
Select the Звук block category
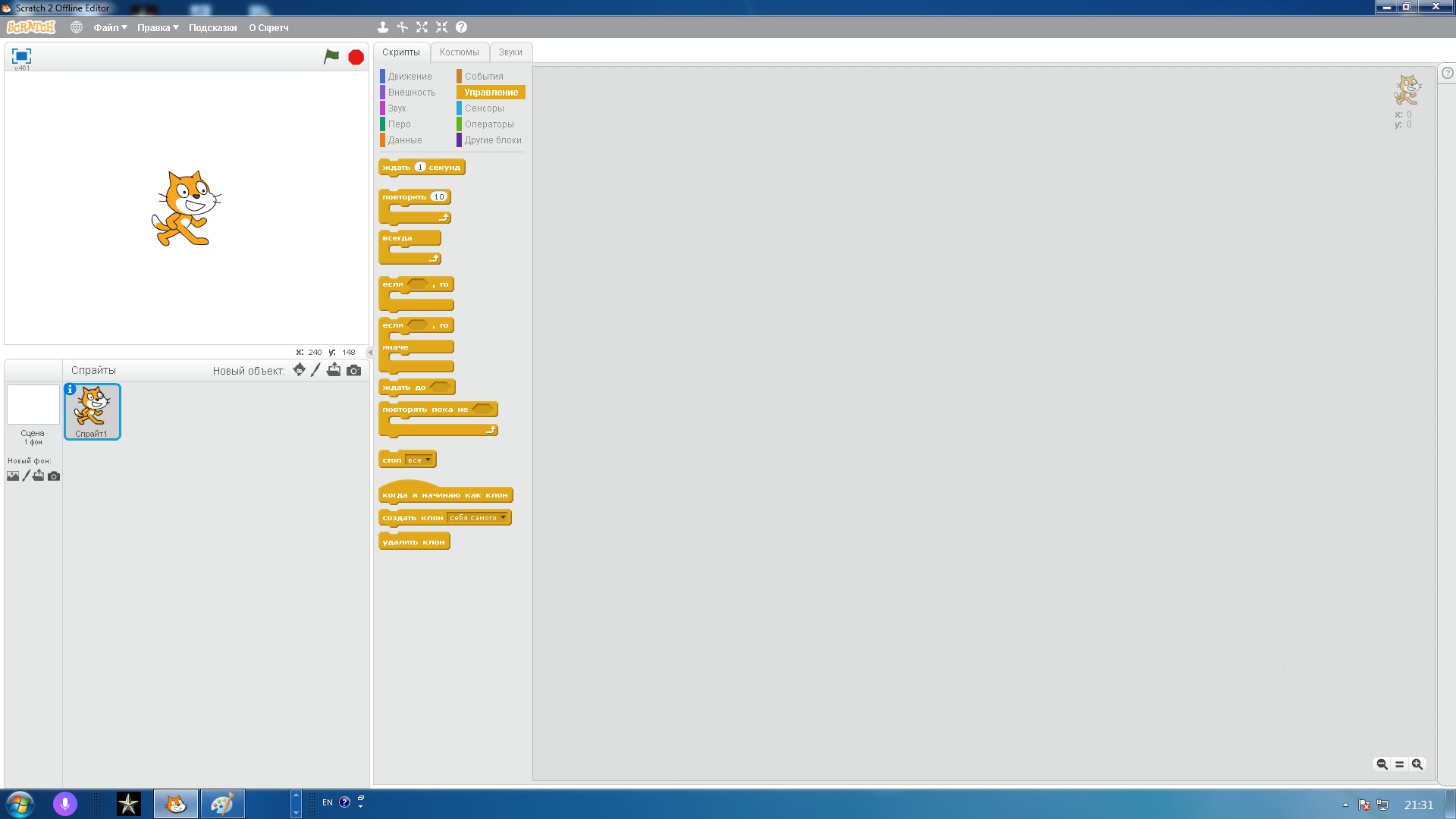(x=397, y=108)
